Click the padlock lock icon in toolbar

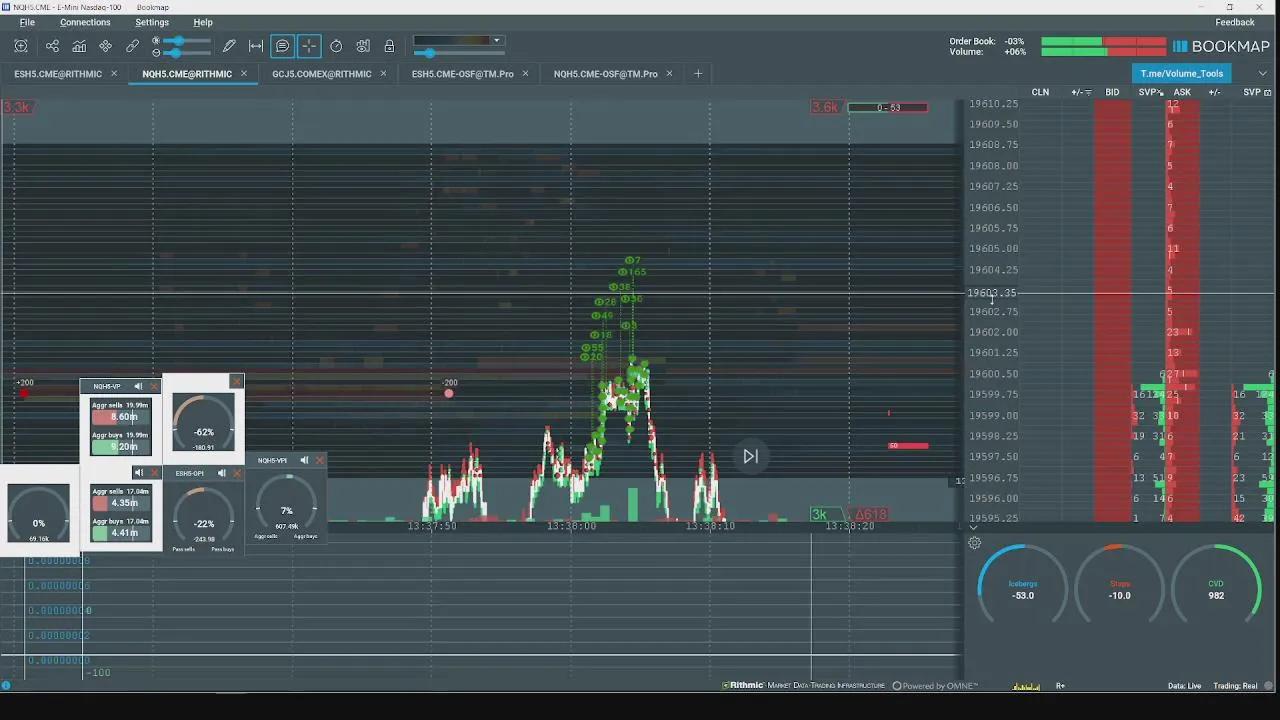coord(389,46)
